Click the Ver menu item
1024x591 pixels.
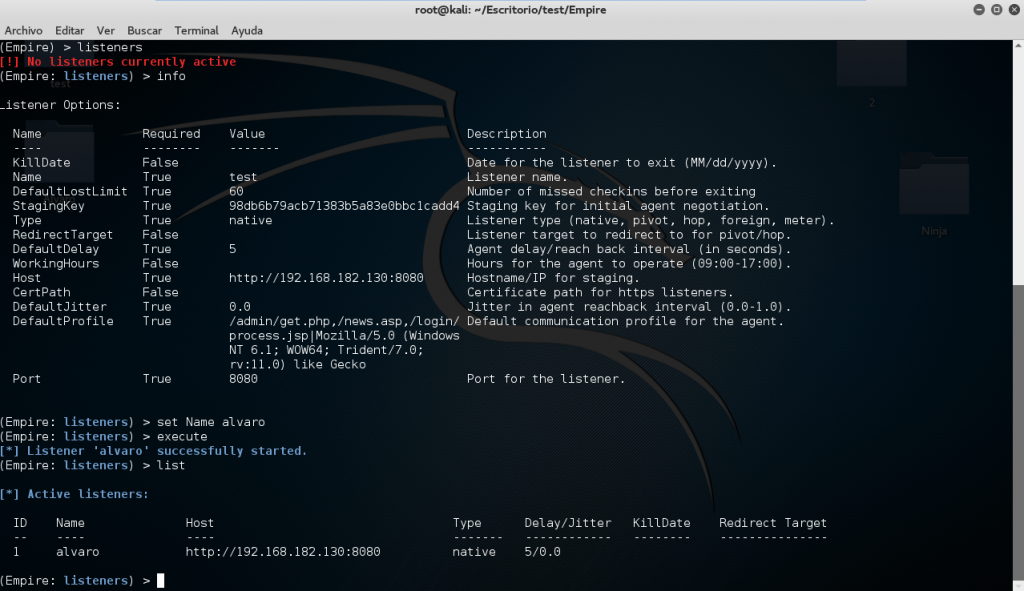(x=106, y=31)
